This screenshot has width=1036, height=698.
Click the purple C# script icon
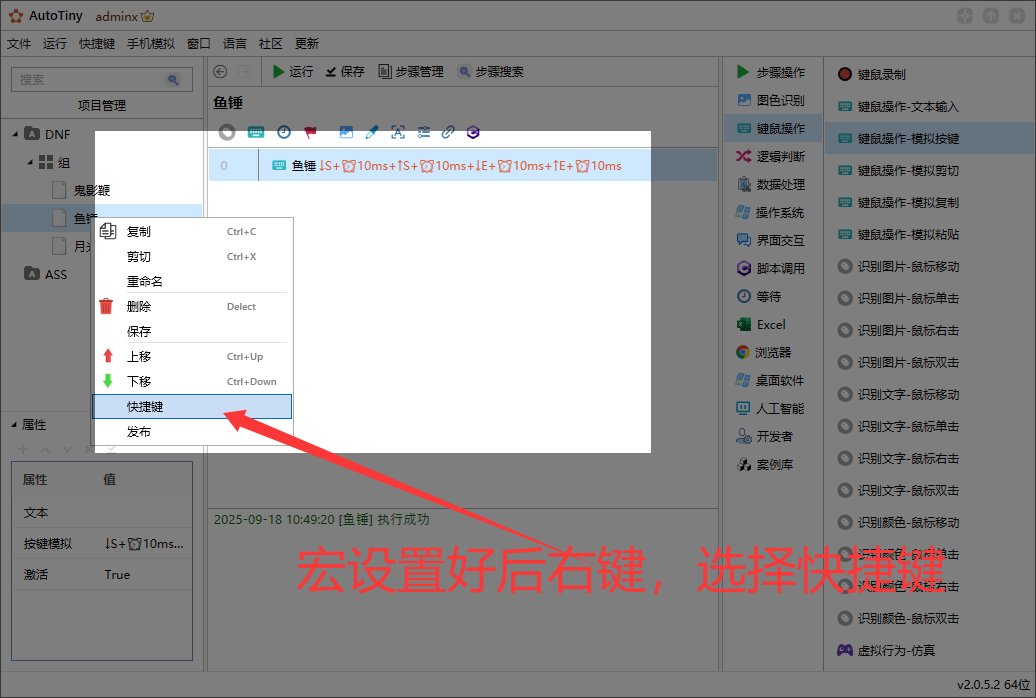[473, 132]
